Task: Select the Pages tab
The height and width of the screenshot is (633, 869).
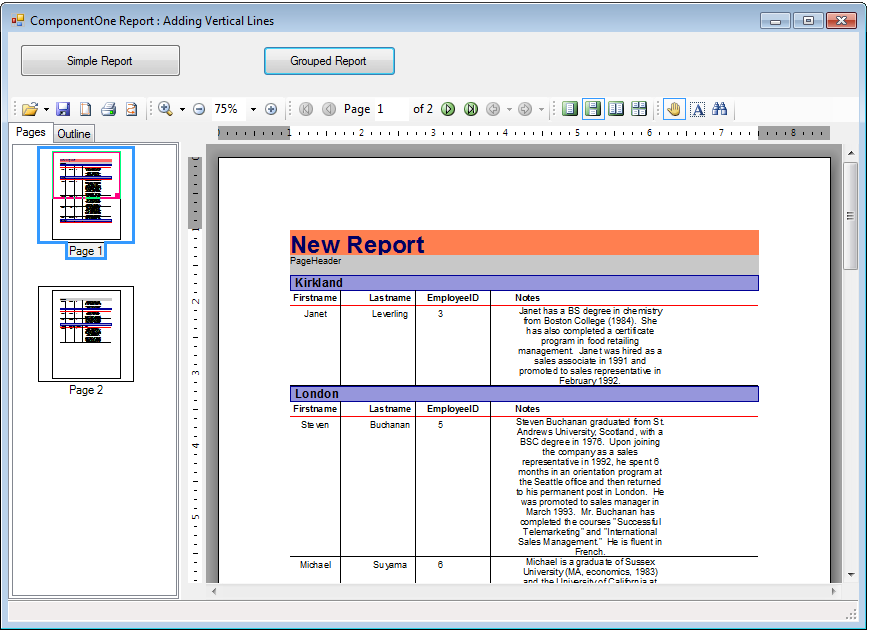Action: point(30,132)
